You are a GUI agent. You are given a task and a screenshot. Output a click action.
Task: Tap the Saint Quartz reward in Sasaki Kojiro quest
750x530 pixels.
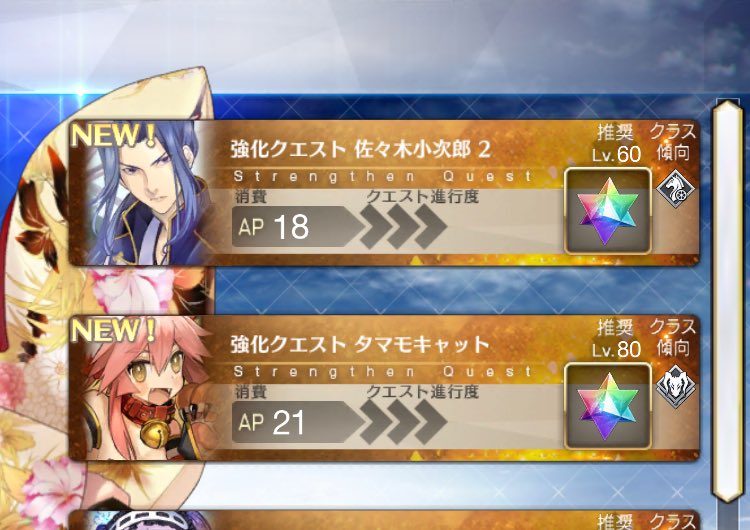[x=607, y=210]
